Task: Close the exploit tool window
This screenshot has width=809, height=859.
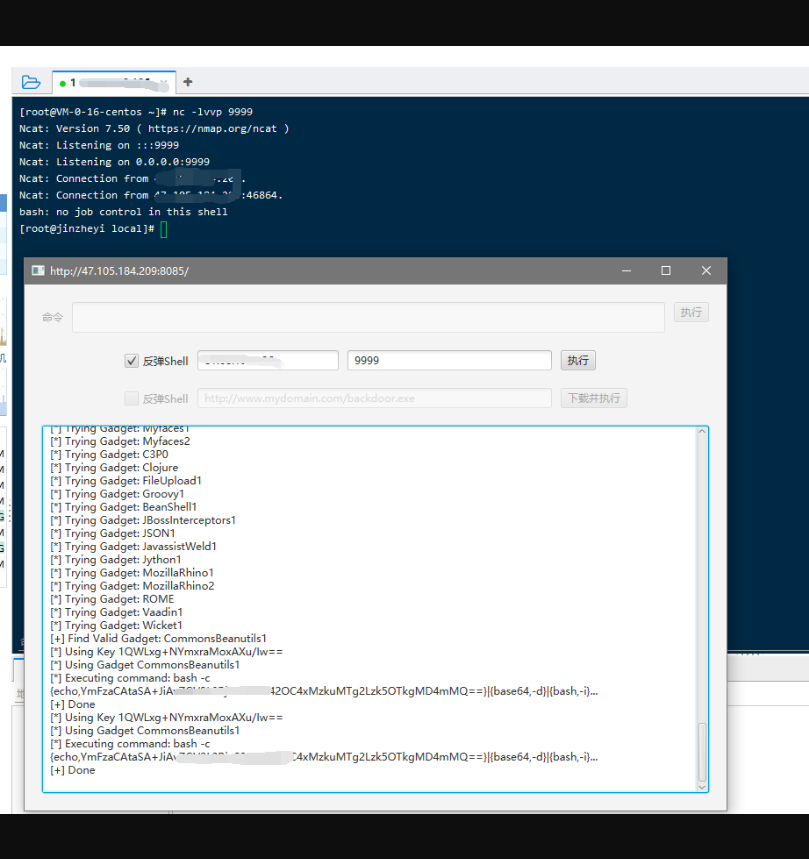Action: [706, 271]
